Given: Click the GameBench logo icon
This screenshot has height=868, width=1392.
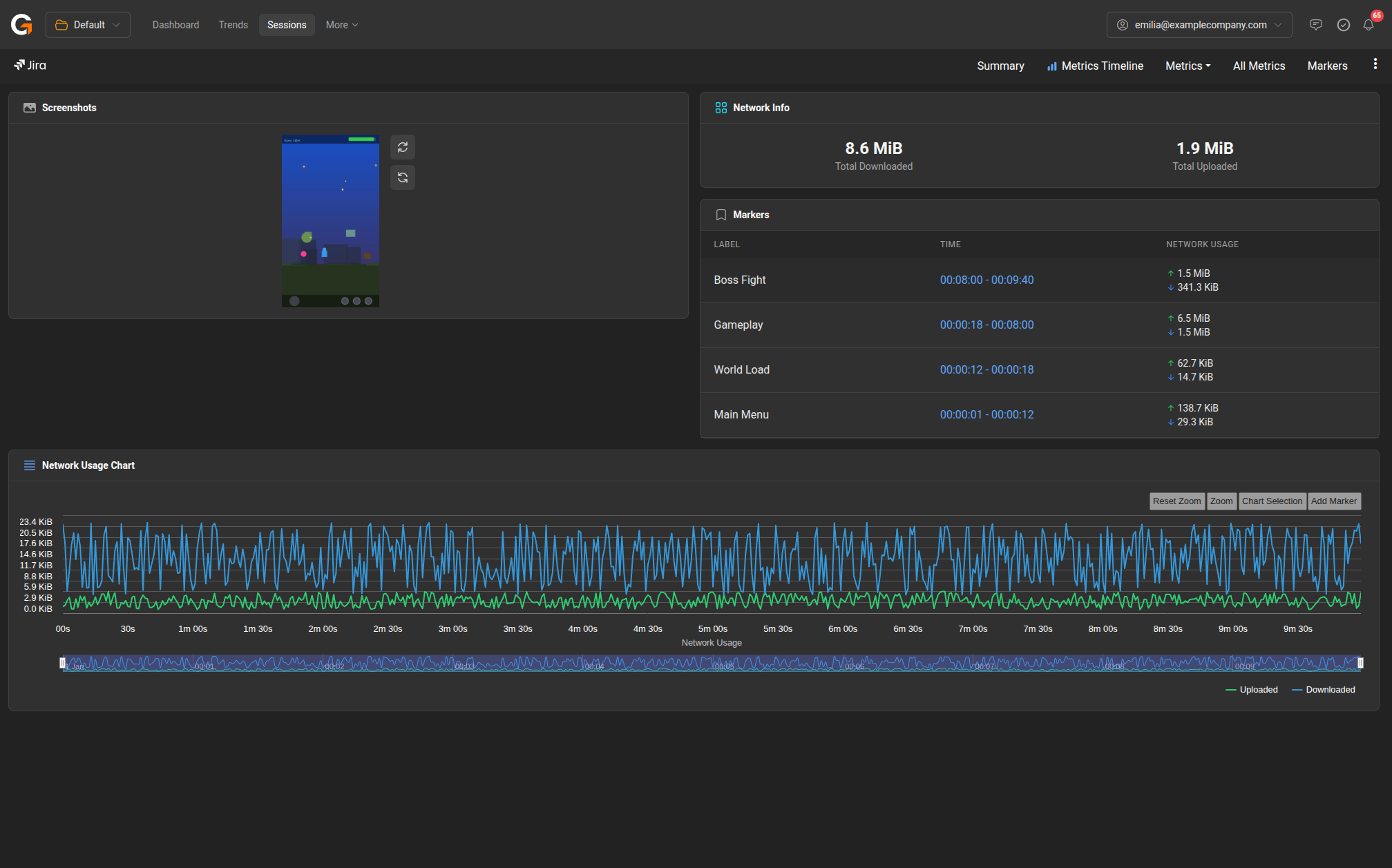Looking at the screenshot, I should pos(21,25).
